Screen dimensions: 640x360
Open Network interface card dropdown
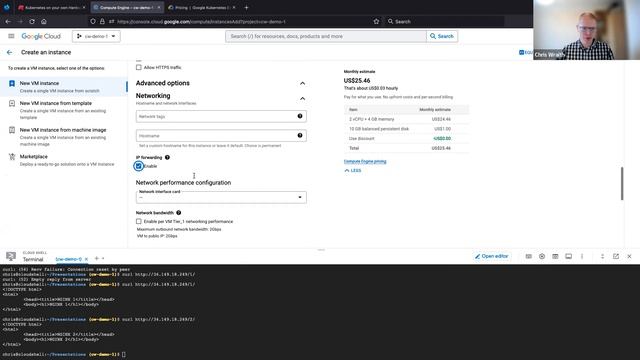pyautogui.click(x=221, y=197)
